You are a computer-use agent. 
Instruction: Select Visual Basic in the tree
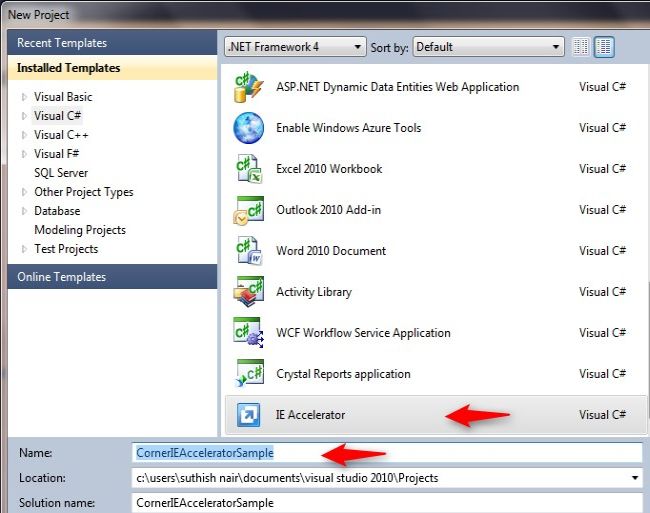tap(63, 97)
